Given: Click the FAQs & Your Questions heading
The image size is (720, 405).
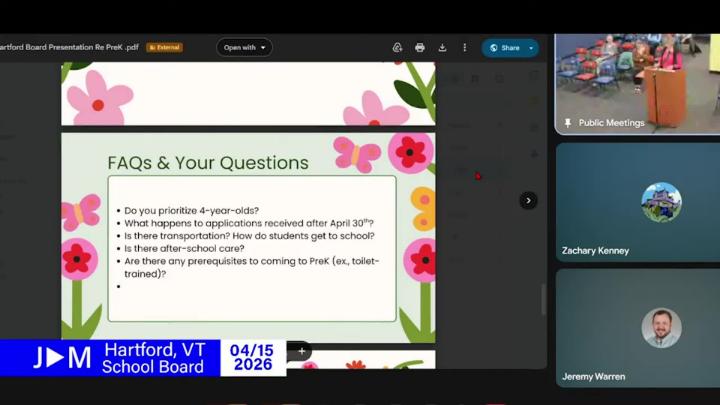Looking at the screenshot, I should [208, 162].
